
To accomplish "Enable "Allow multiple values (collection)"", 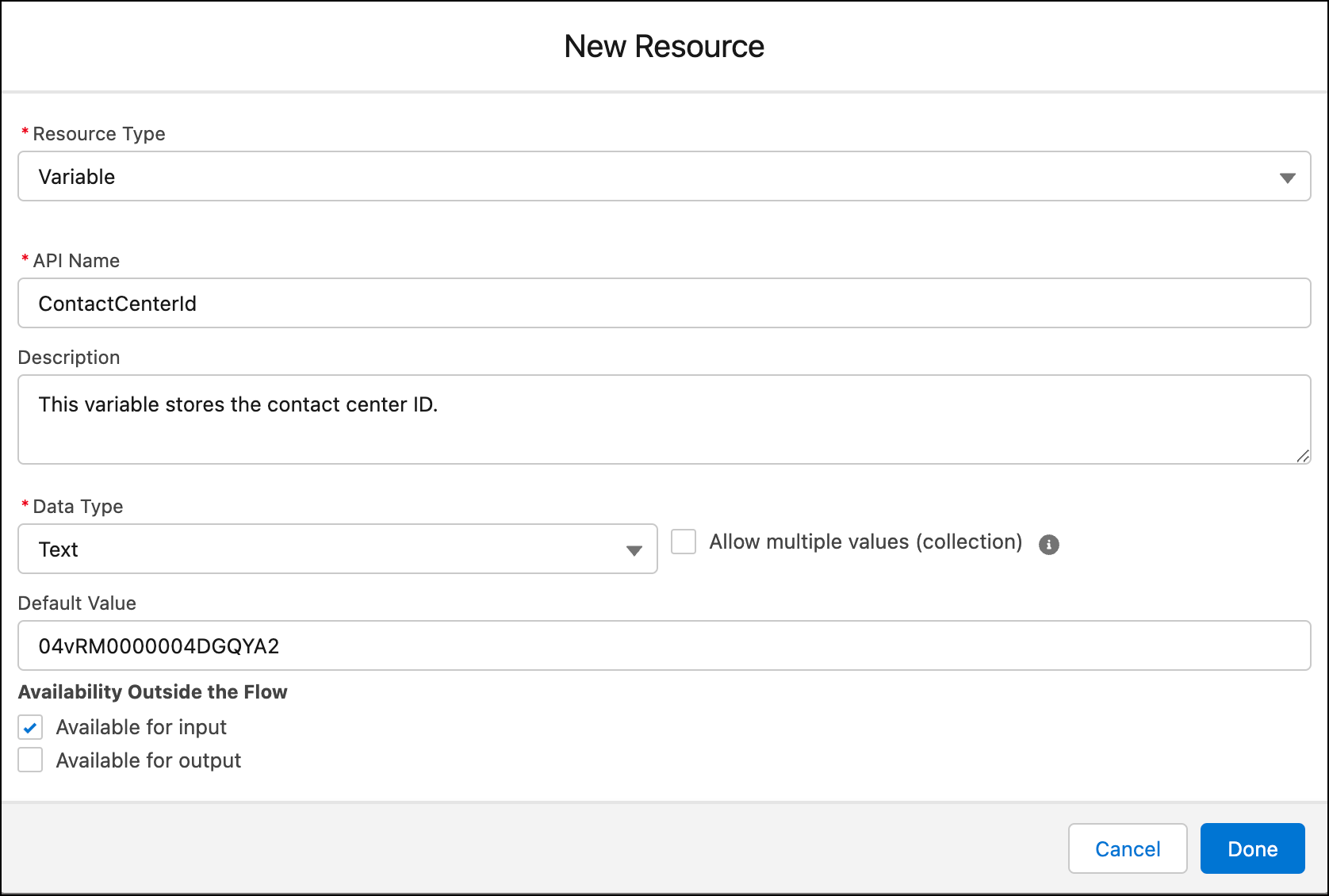I will 683,542.
